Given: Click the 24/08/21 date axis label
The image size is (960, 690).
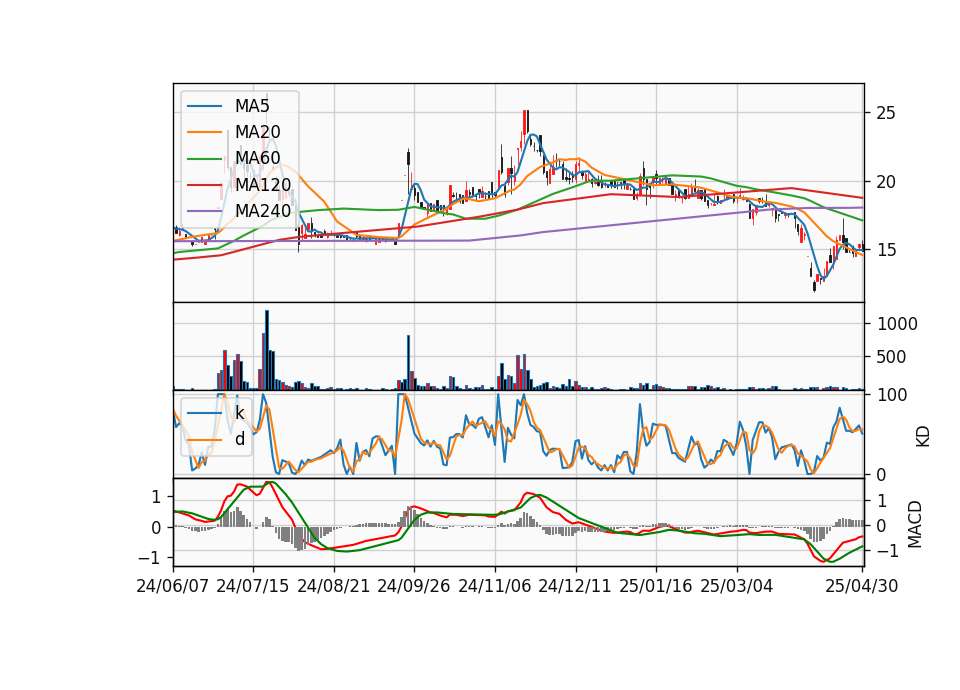Looking at the screenshot, I should pos(334,586).
